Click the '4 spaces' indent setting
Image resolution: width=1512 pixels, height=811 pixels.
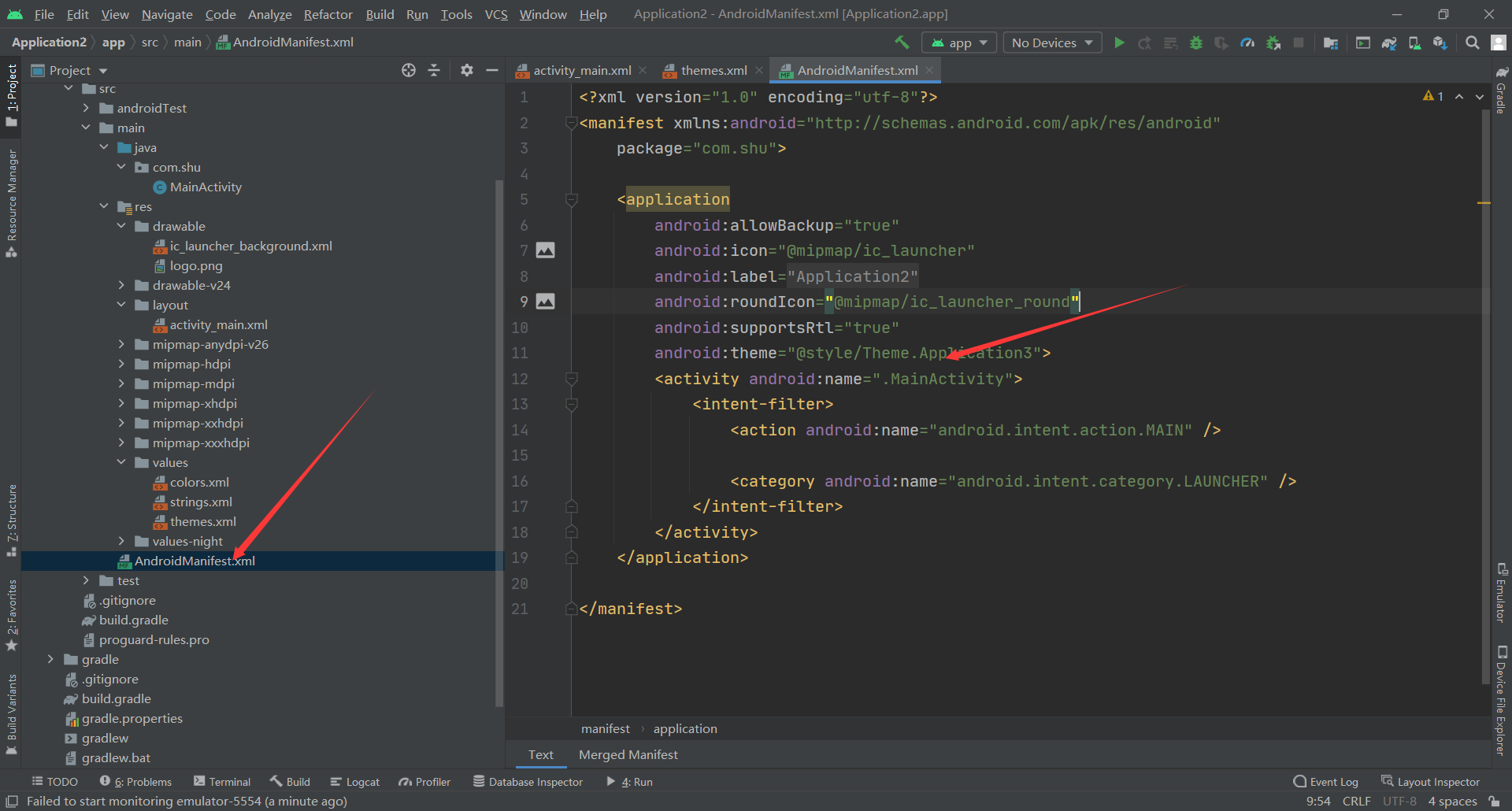(x=1452, y=801)
